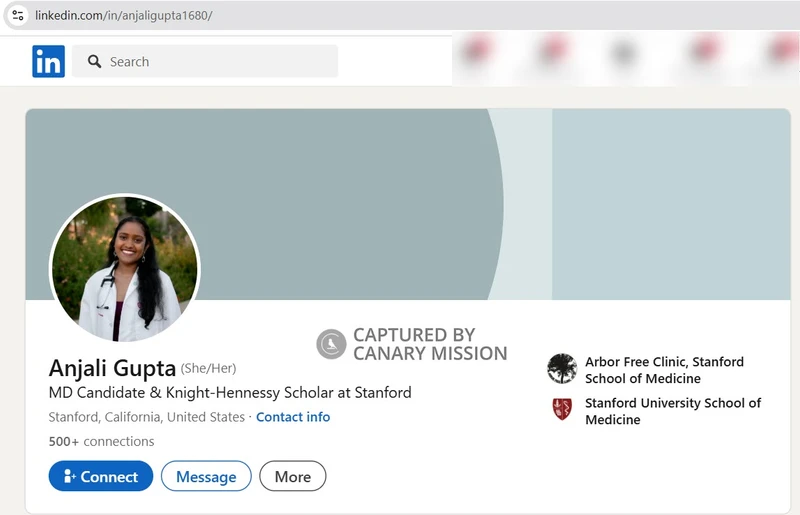Open the site settings icon in address bar
Image resolution: width=800 pixels, height=515 pixels.
[18, 15]
